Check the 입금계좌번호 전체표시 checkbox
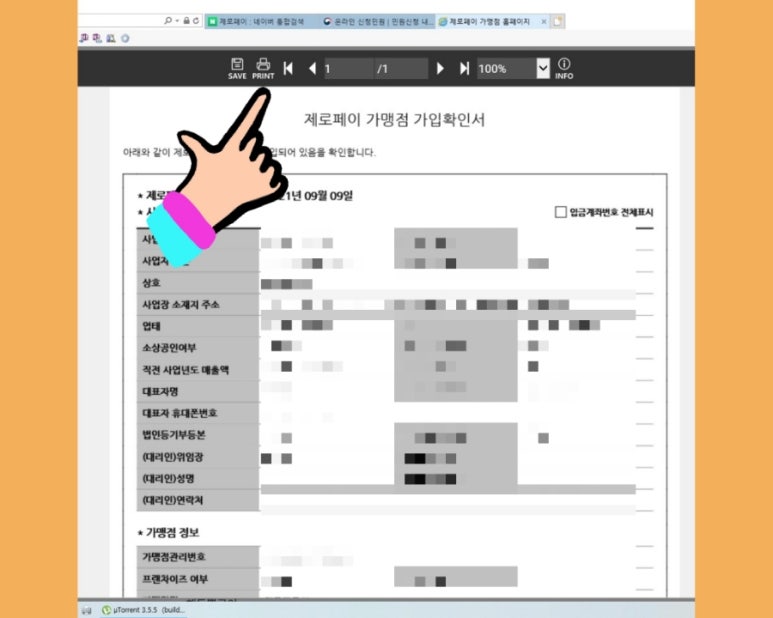 [x=561, y=212]
